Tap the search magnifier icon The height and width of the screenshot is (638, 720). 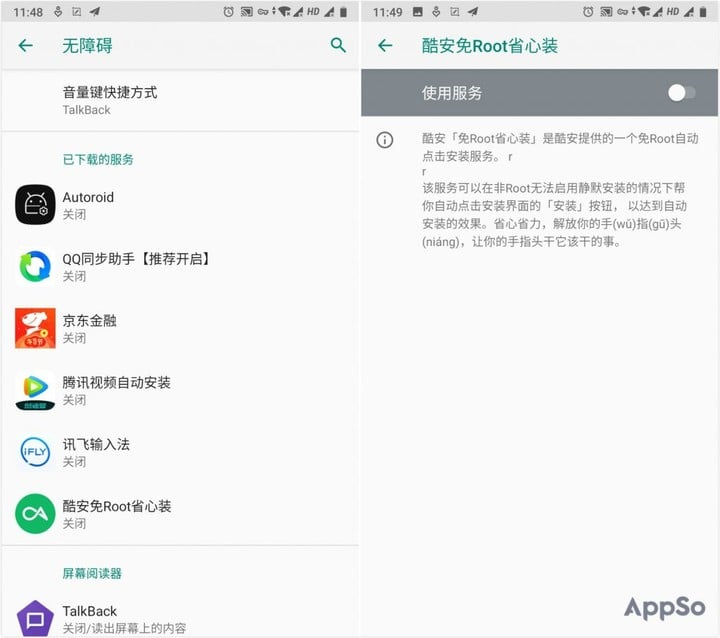click(x=338, y=45)
